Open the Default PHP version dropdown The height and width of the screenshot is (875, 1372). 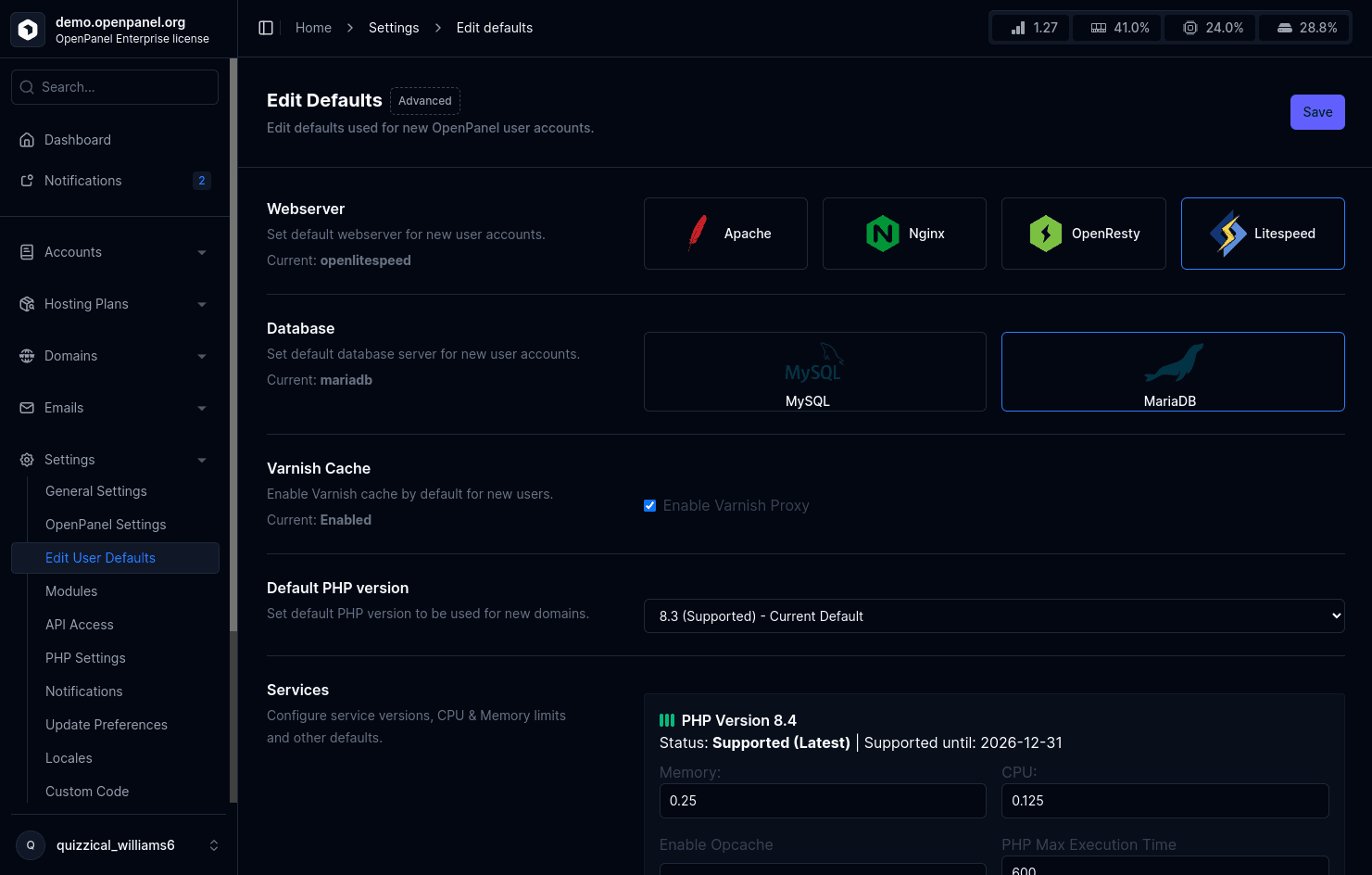tap(993, 615)
